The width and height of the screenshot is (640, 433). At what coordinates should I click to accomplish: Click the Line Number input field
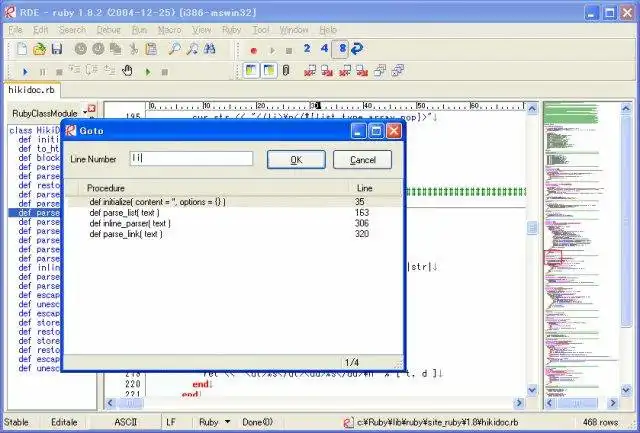point(191,158)
